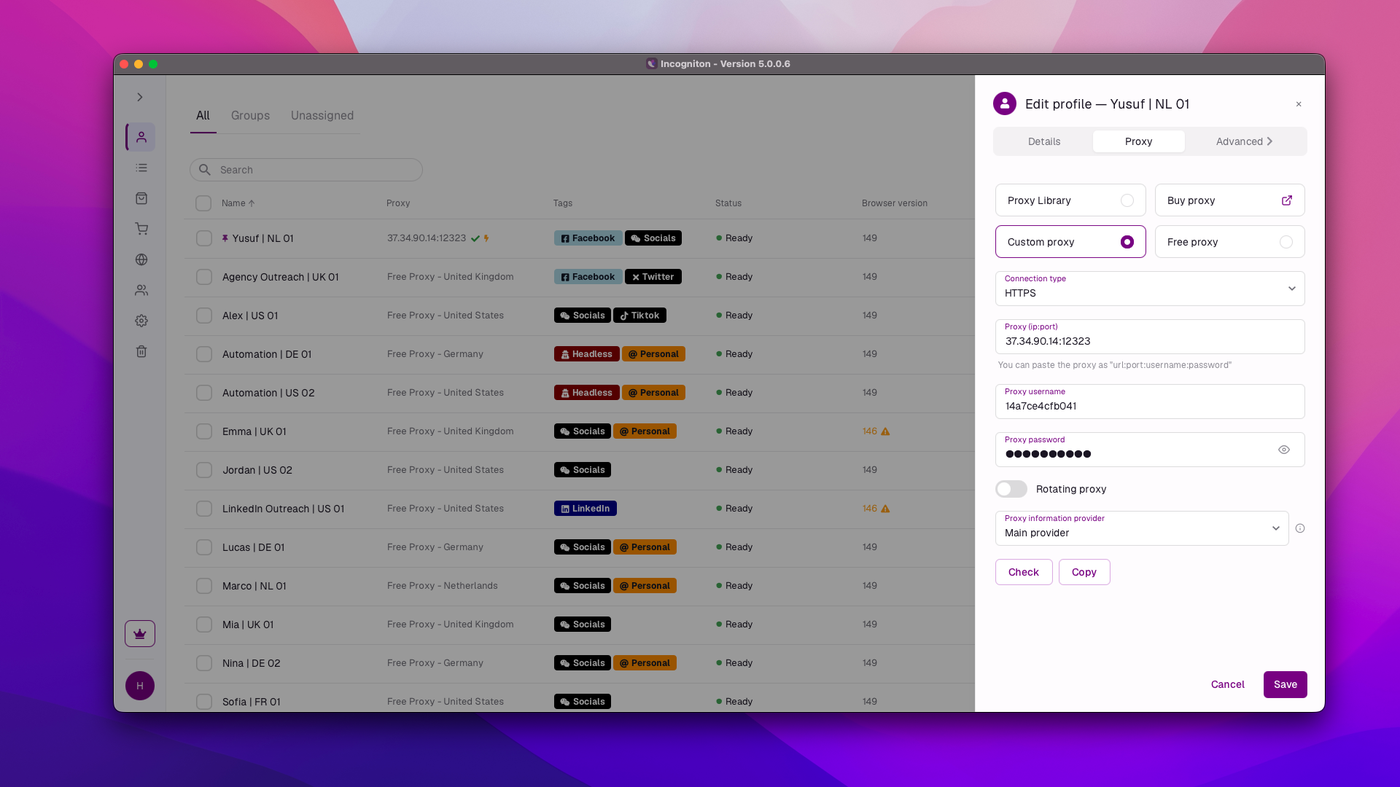
Task: Open the Unassigned tab
Action: pos(322,115)
